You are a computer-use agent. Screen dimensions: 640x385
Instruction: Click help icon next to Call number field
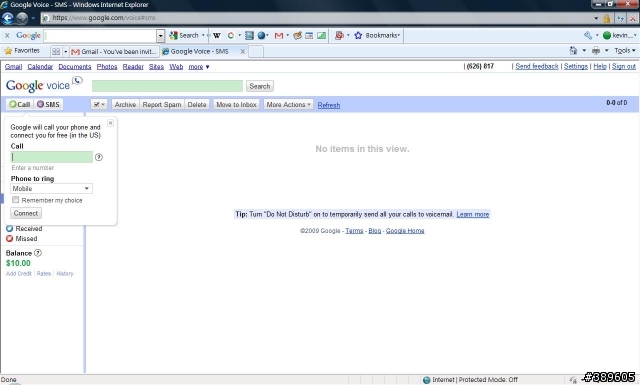coord(99,157)
